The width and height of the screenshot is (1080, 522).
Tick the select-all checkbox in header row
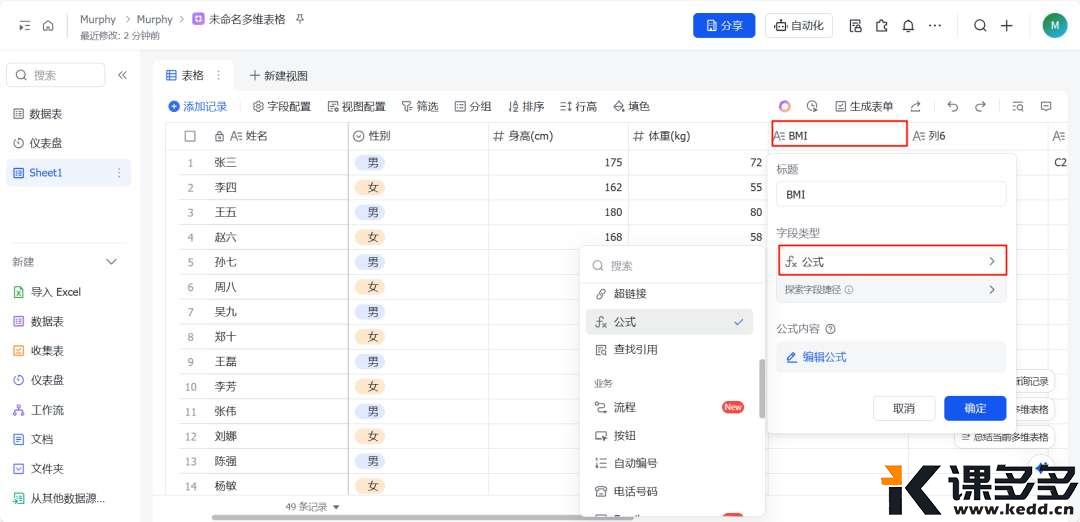coord(190,136)
